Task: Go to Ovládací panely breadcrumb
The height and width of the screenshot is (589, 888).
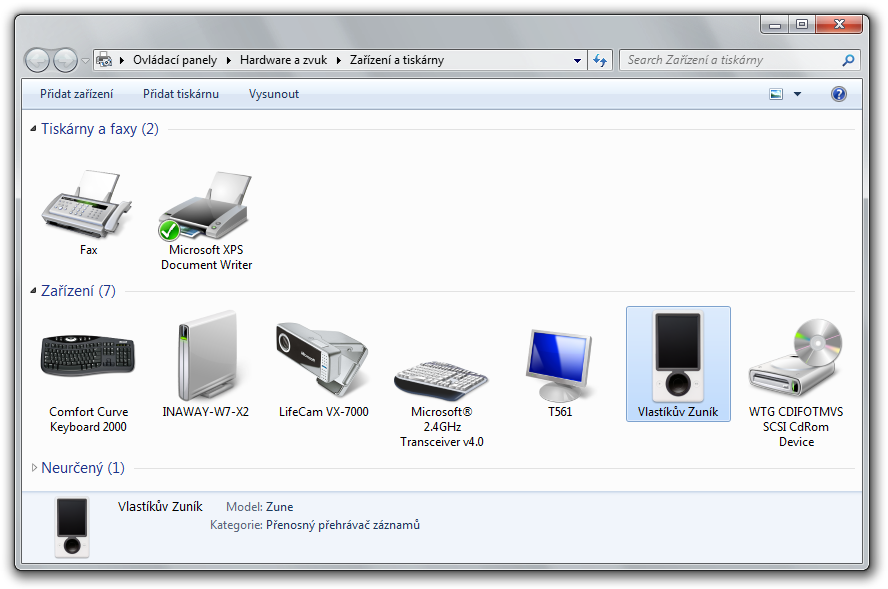Action: tap(175, 60)
